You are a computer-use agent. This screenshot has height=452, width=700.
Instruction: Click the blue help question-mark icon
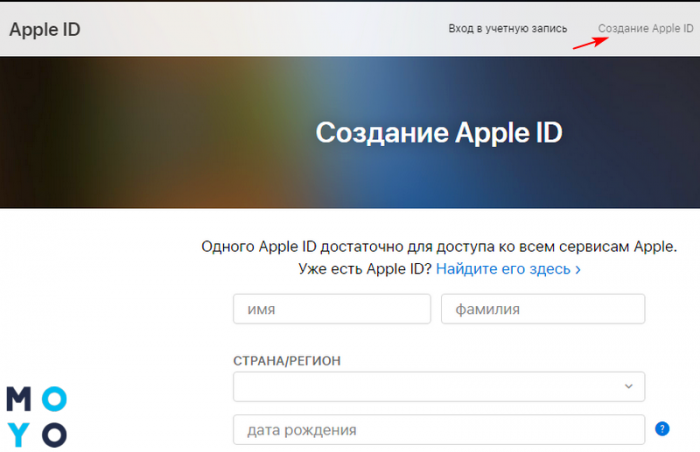pyautogui.click(x=662, y=429)
